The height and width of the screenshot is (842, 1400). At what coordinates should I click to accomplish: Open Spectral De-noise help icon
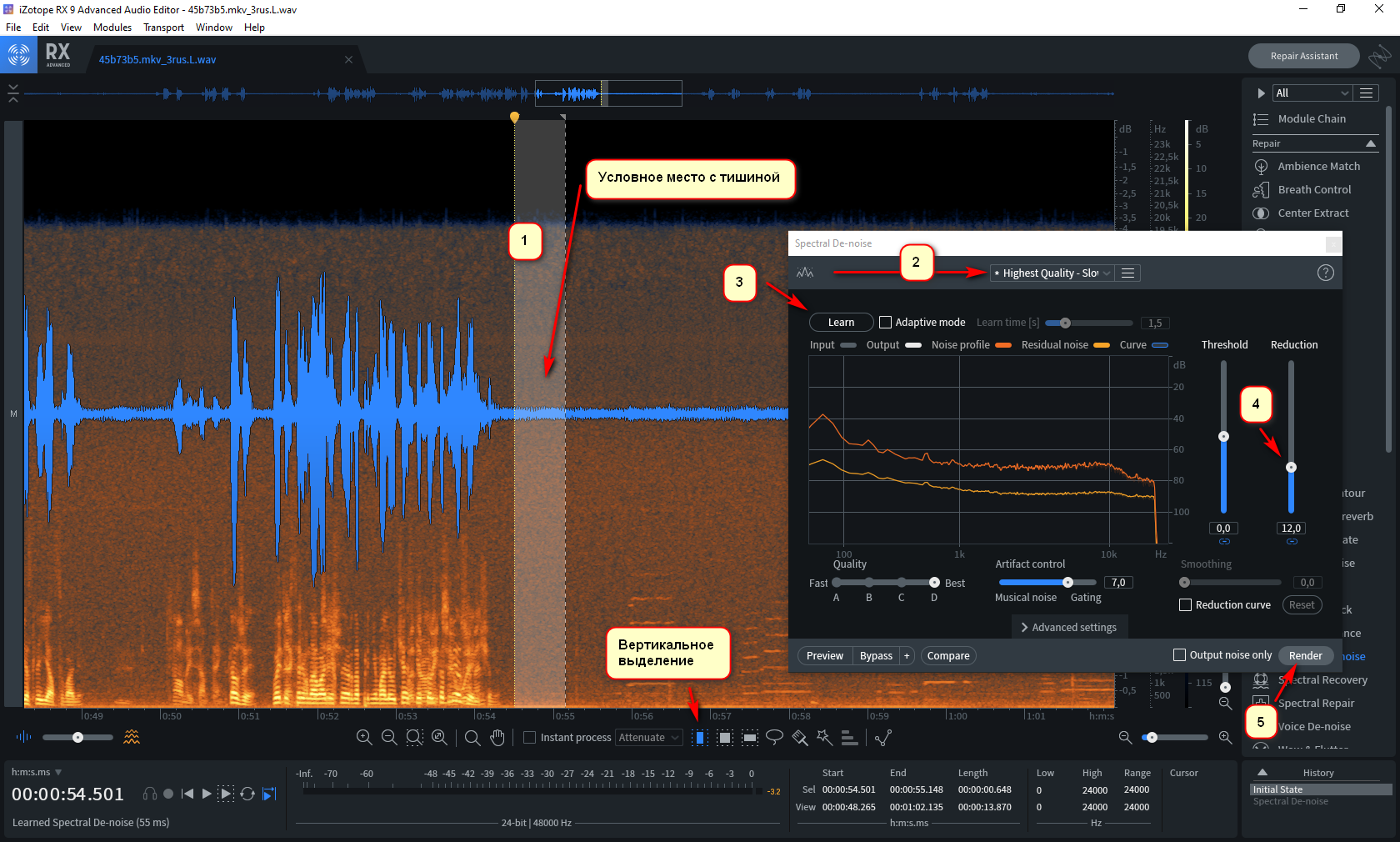(x=1325, y=273)
